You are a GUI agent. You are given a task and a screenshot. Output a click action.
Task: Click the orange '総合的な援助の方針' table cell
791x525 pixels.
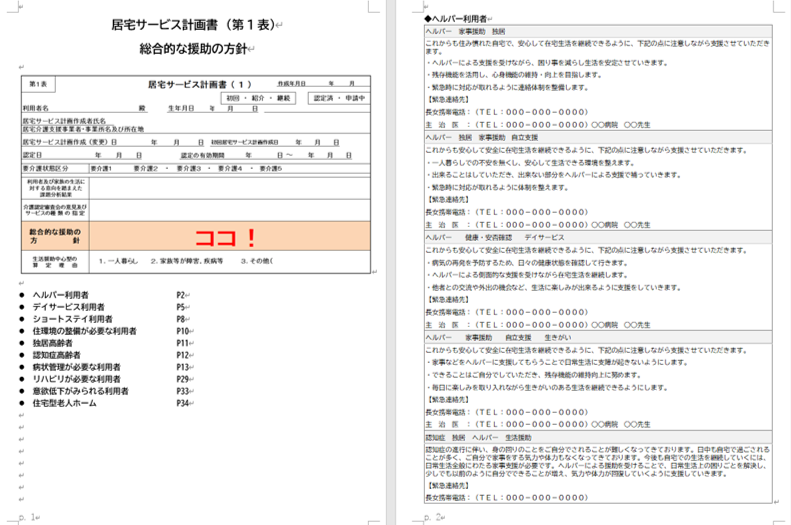point(55,236)
